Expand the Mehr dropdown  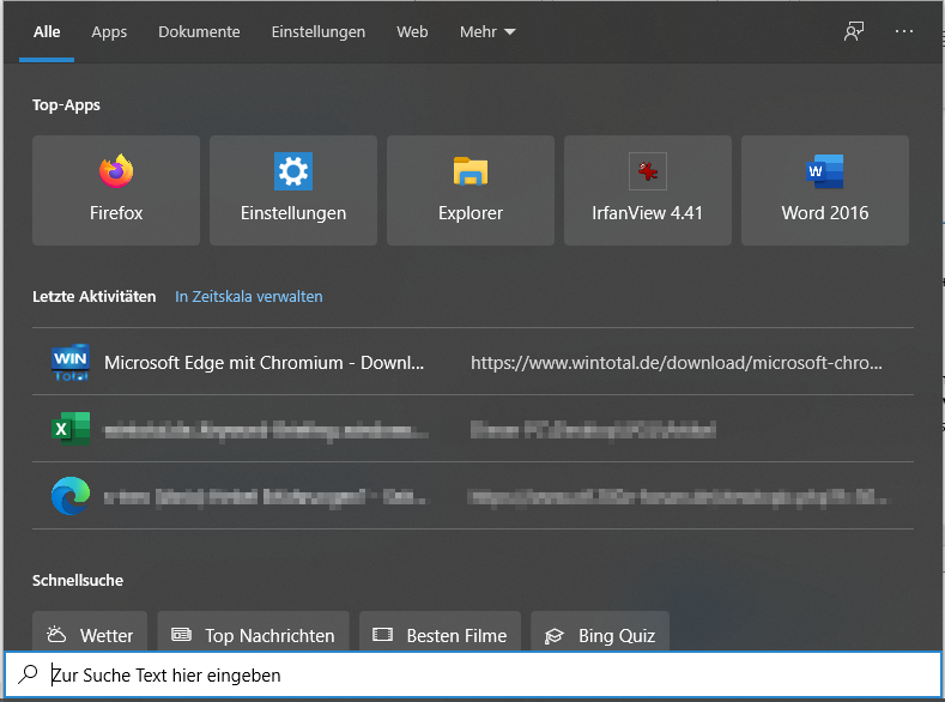(x=488, y=32)
